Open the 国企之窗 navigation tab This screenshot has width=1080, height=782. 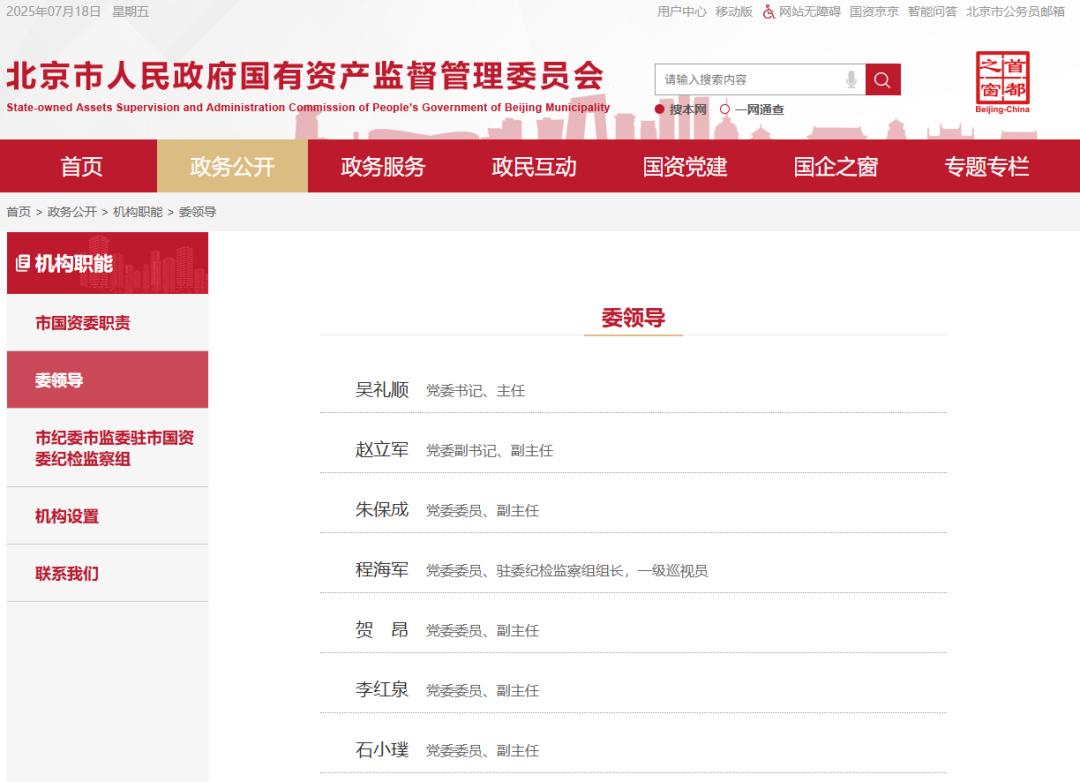click(835, 166)
